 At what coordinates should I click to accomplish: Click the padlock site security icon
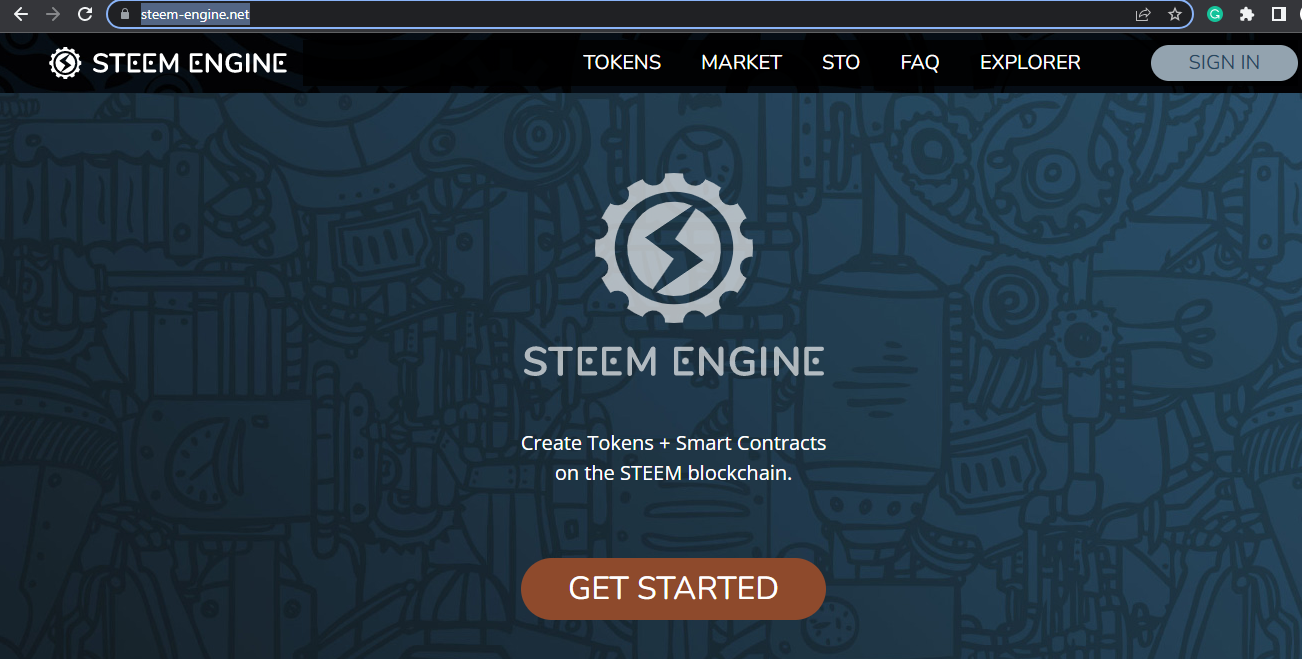click(125, 14)
